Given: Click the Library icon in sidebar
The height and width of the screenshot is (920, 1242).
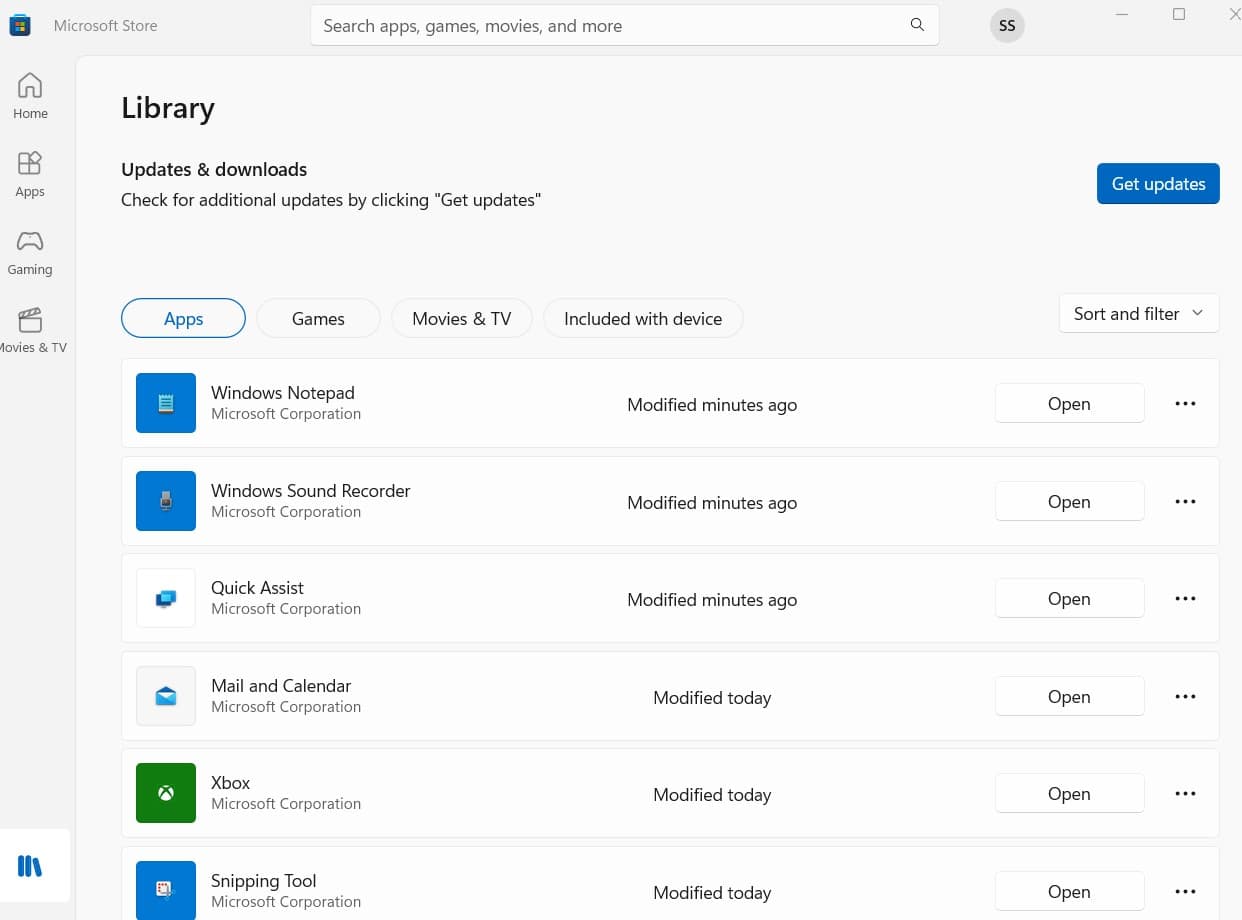Looking at the screenshot, I should point(30,866).
